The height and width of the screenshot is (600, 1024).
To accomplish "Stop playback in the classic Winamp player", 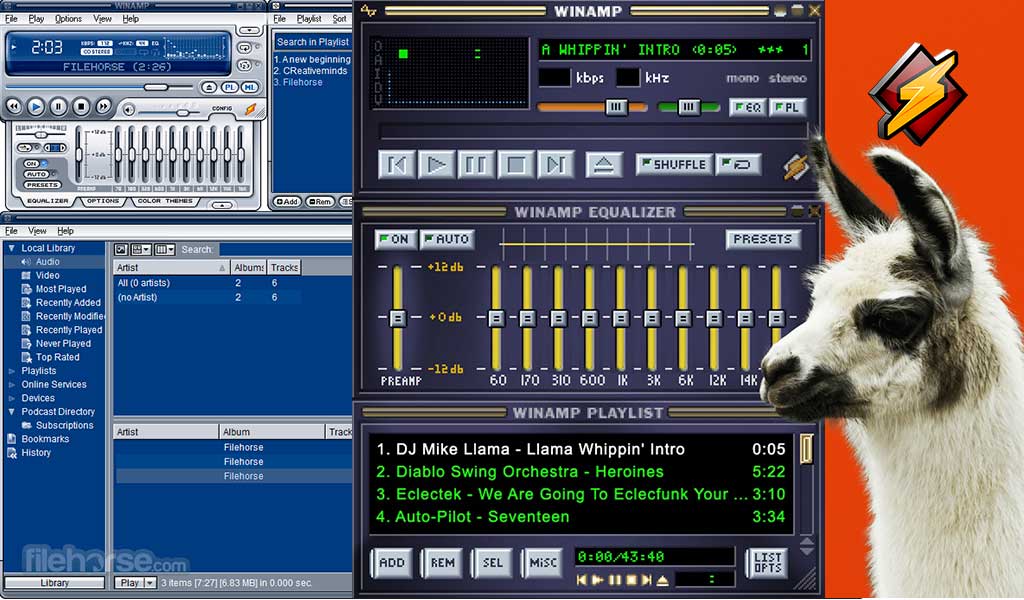I will (516, 165).
